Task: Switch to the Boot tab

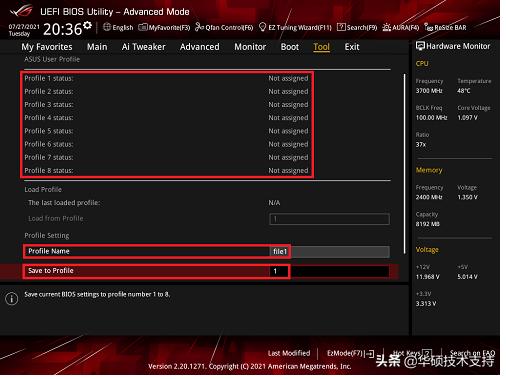Action: coord(290,47)
